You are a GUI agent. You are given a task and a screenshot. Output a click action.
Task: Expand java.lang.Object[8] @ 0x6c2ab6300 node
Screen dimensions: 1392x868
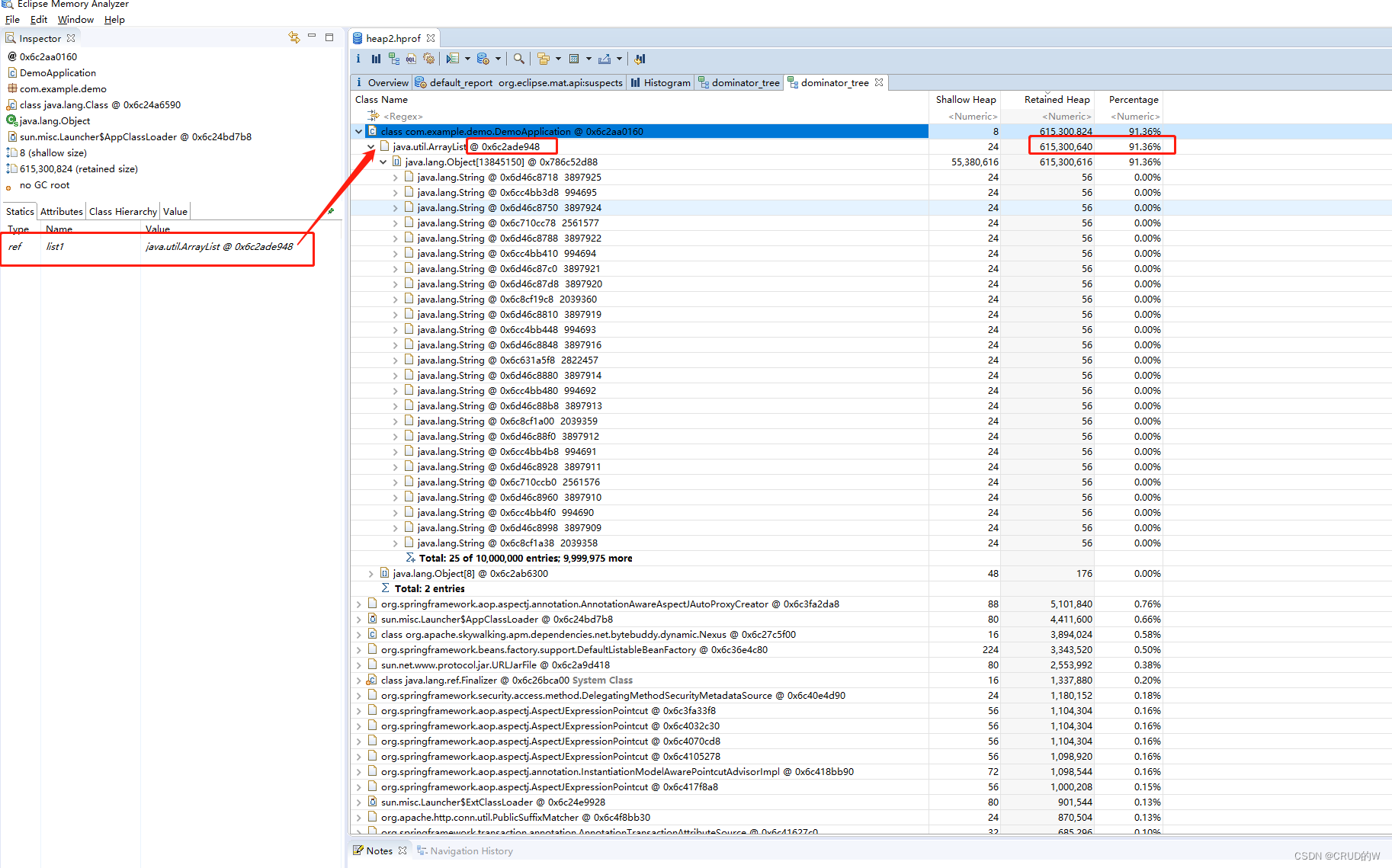tap(370, 574)
